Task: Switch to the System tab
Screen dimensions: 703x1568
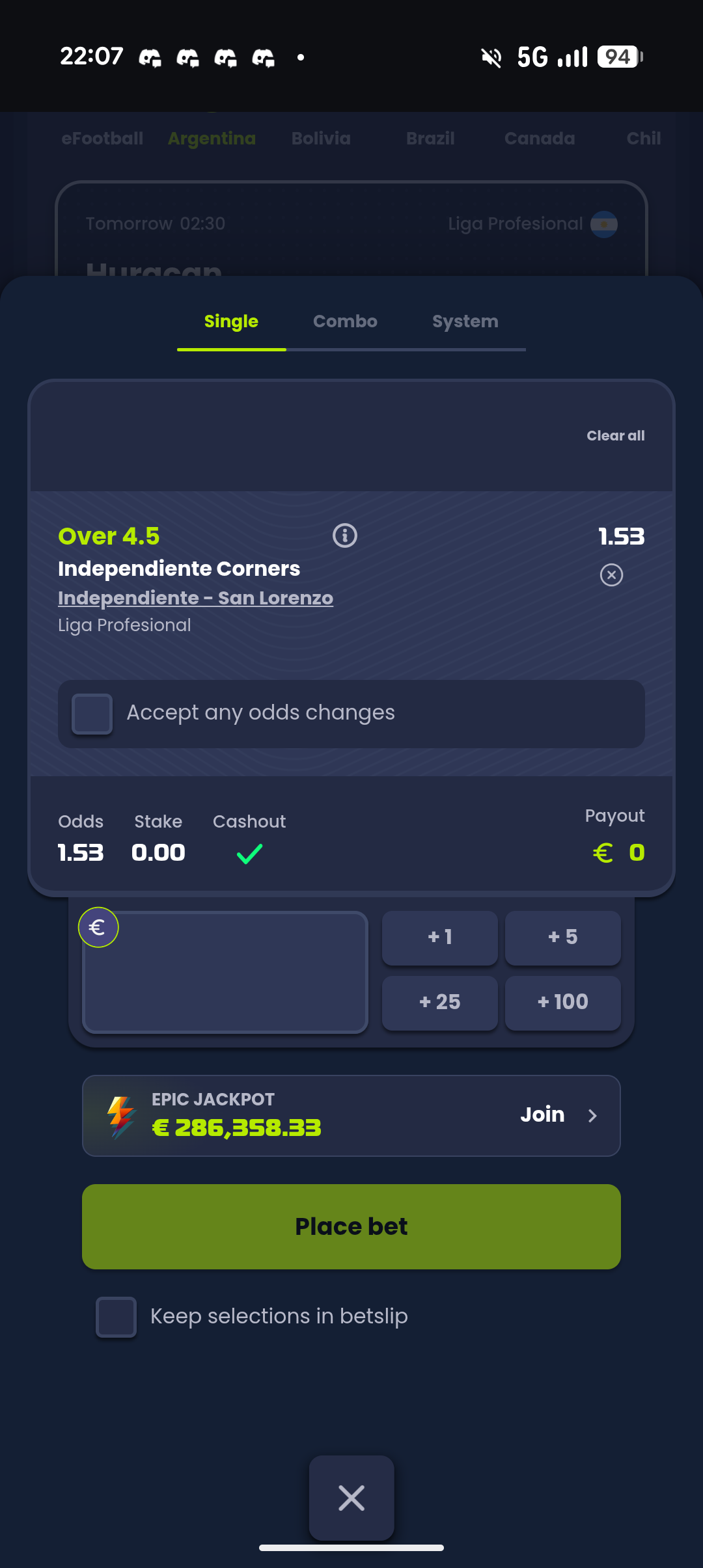Action: click(x=465, y=321)
